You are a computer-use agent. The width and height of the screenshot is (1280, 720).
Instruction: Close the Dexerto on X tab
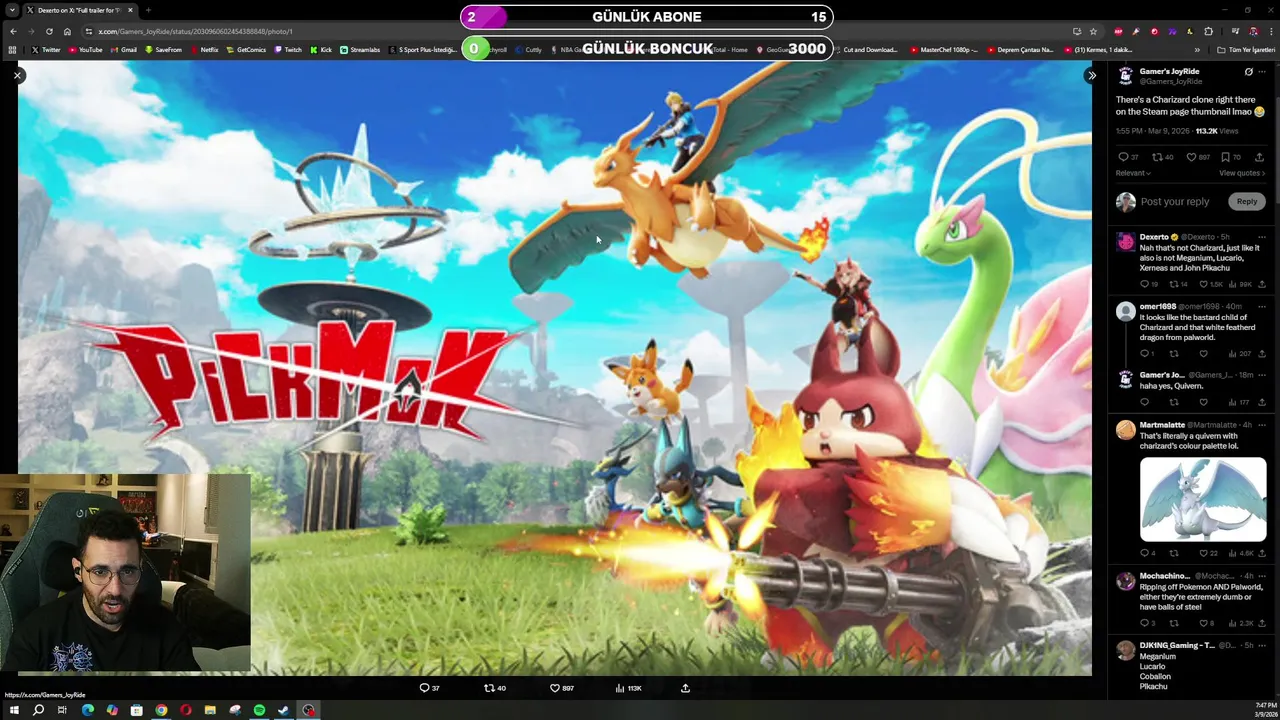(x=129, y=10)
